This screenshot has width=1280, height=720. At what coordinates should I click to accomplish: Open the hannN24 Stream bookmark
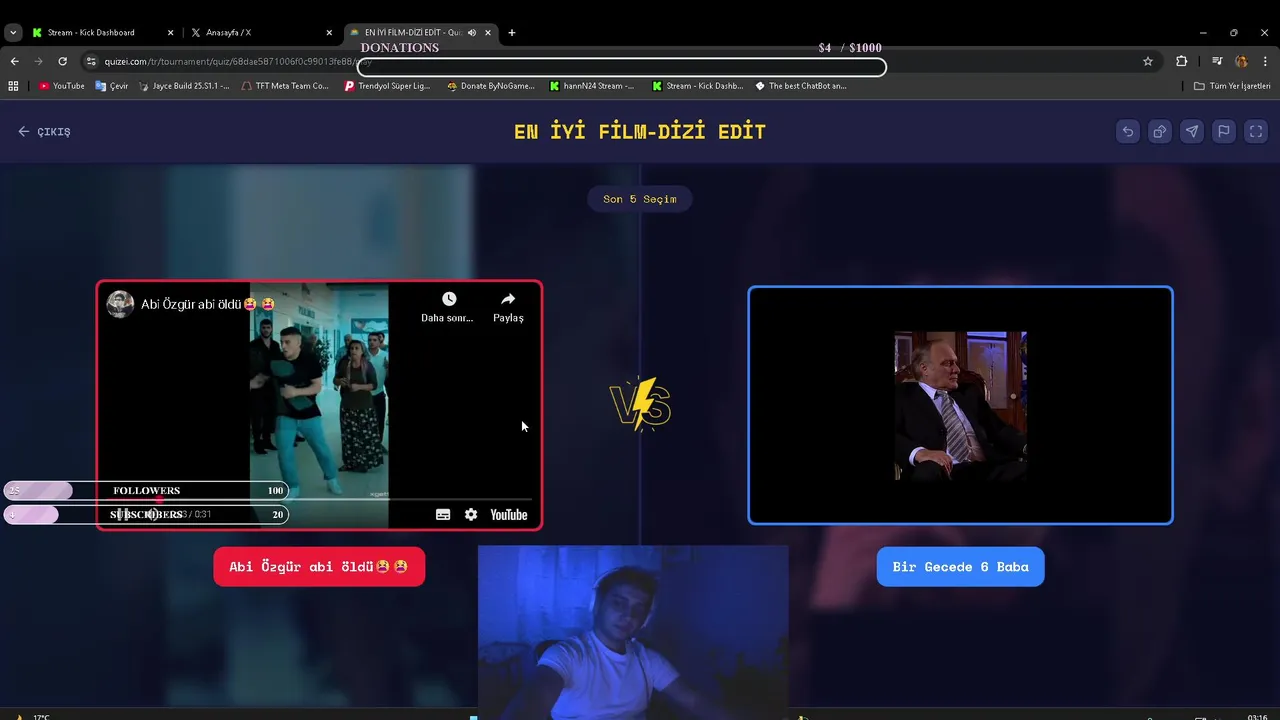pyautogui.click(x=592, y=86)
